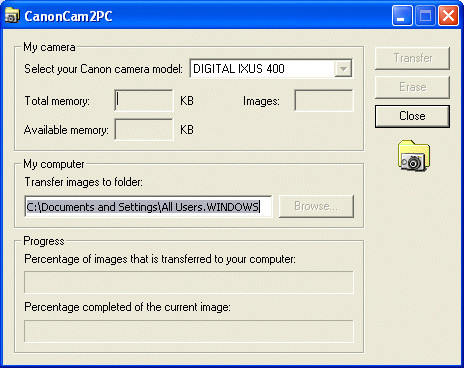This screenshot has width=465, height=369.
Task: Click the 'Progress' group heading
Action: pyautogui.click(x=44, y=241)
